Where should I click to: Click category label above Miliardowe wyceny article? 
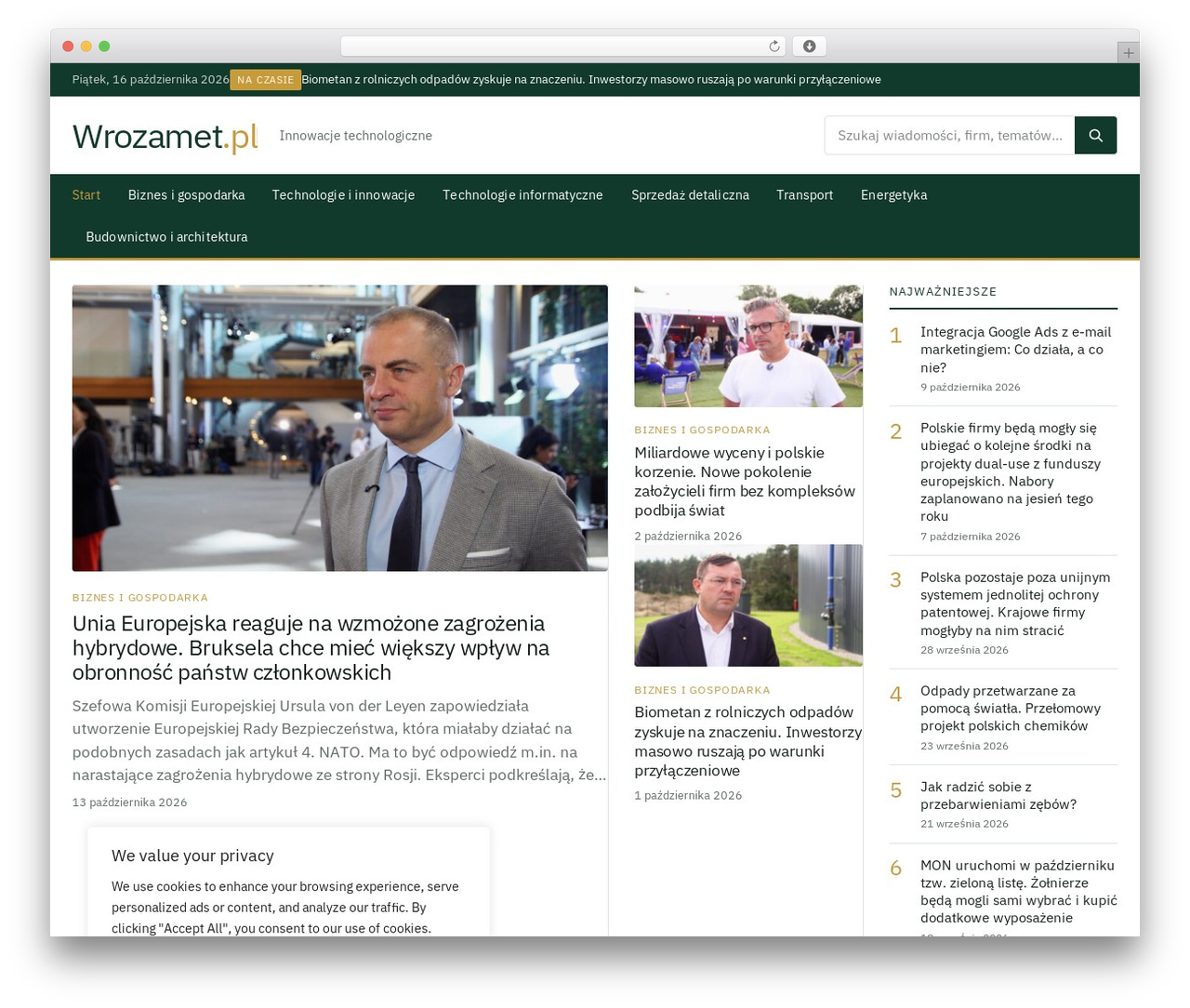click(x=702, y=431)
